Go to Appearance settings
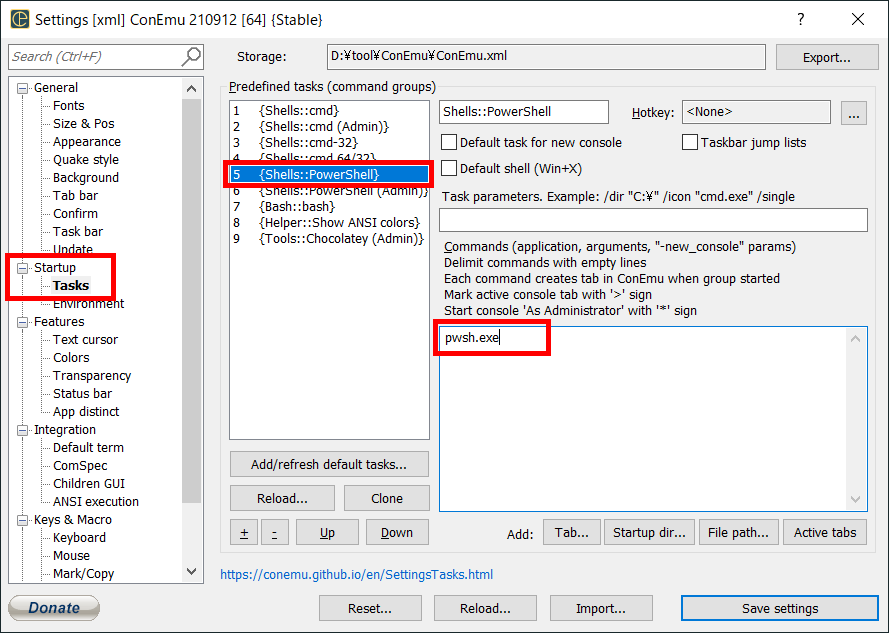This screenshot has width=889, height=633. pos(87,142)
